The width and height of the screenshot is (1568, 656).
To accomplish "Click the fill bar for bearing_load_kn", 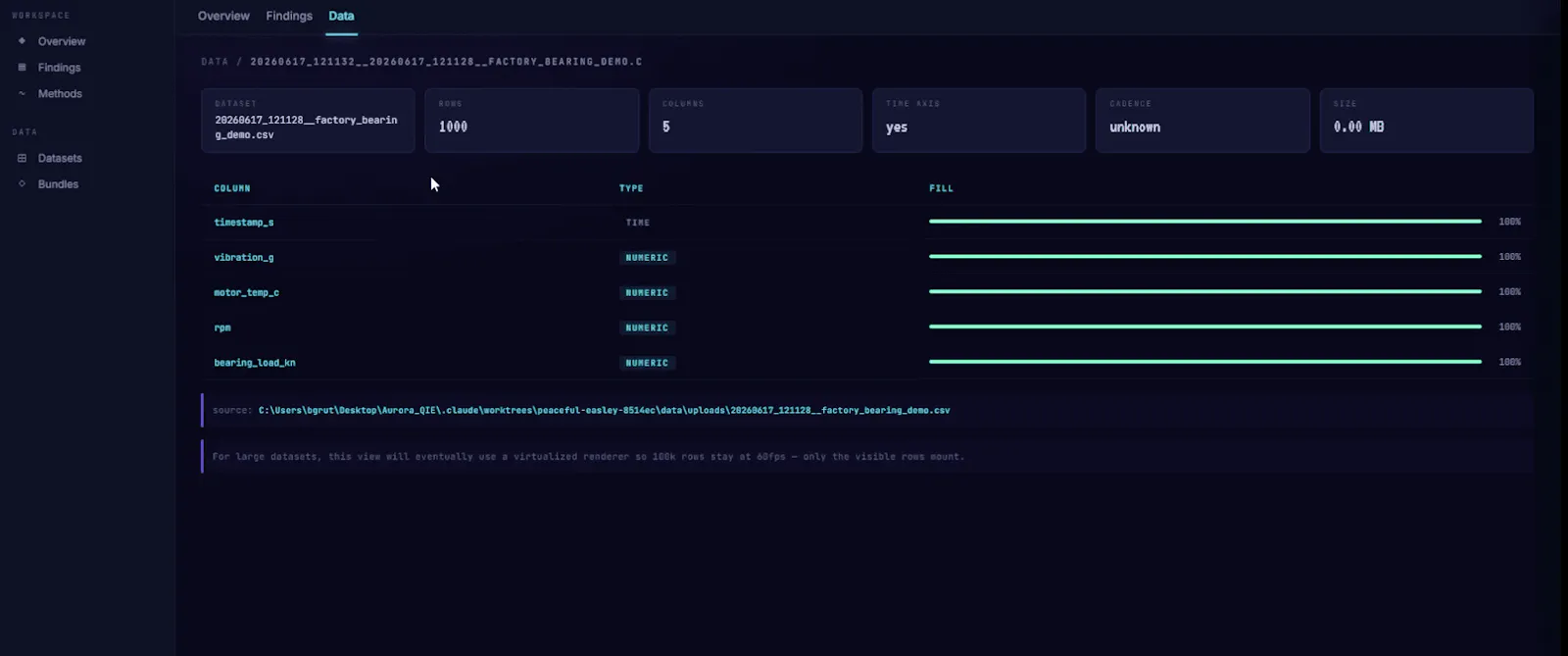I will (x=1205, y=362).
